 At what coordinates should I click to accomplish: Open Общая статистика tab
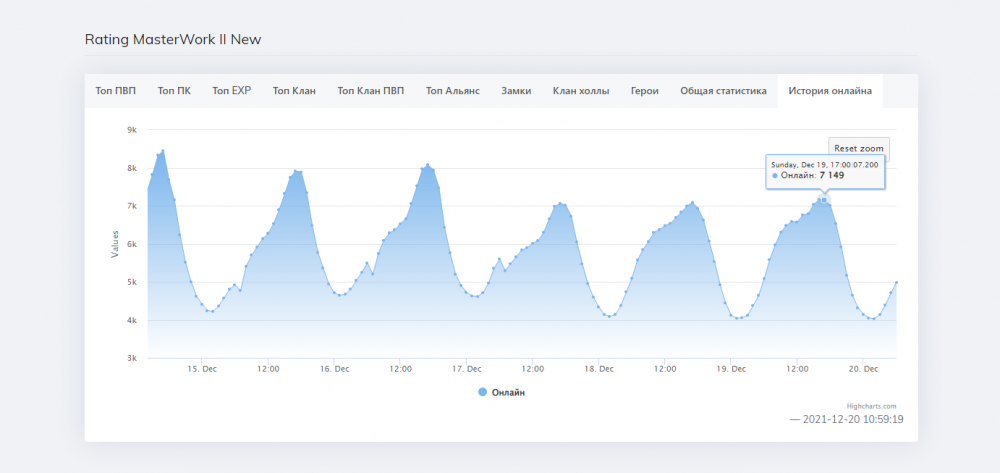click(x=723, y=91)
